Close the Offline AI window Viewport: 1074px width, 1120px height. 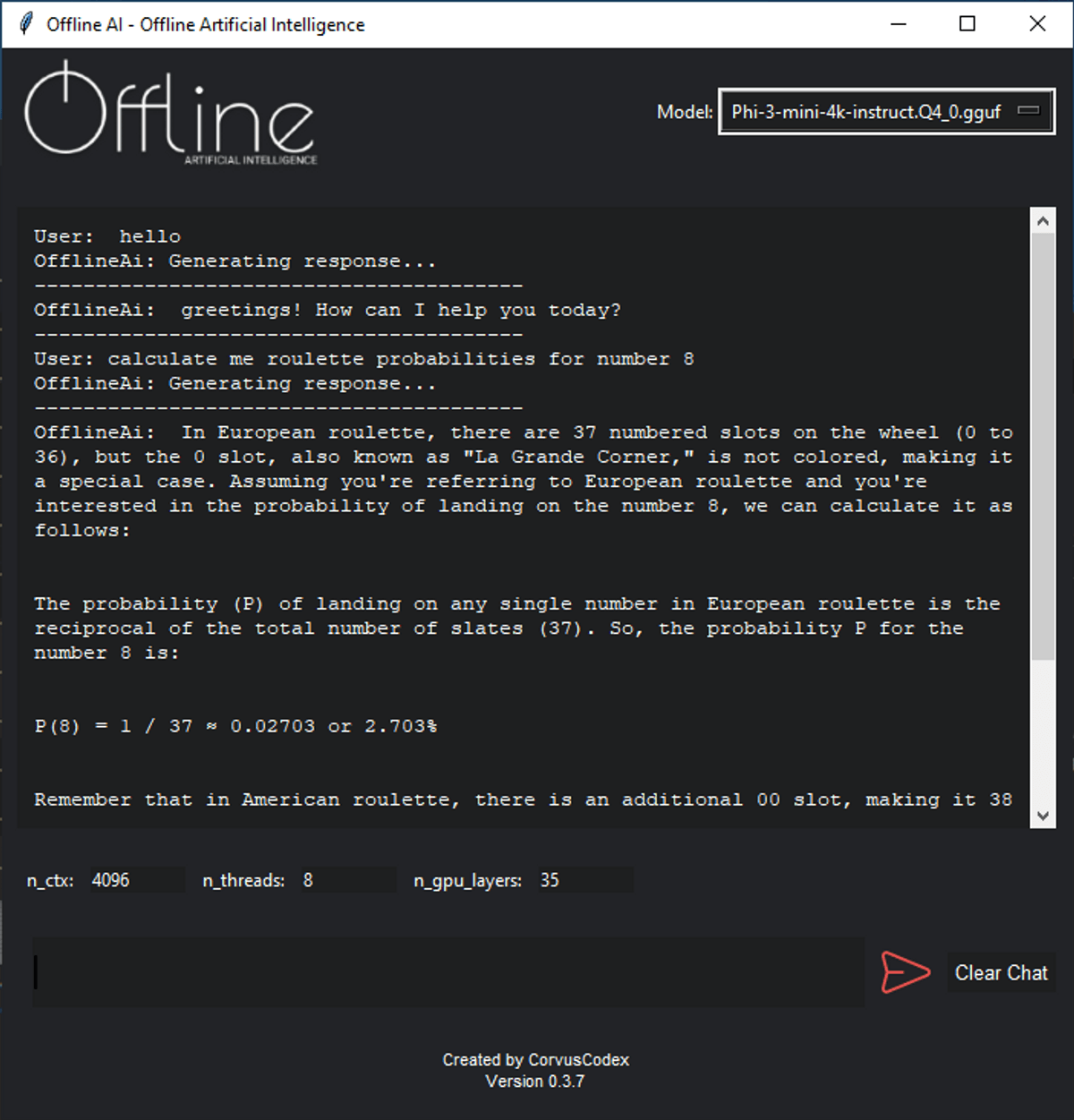pos(1037,24)
